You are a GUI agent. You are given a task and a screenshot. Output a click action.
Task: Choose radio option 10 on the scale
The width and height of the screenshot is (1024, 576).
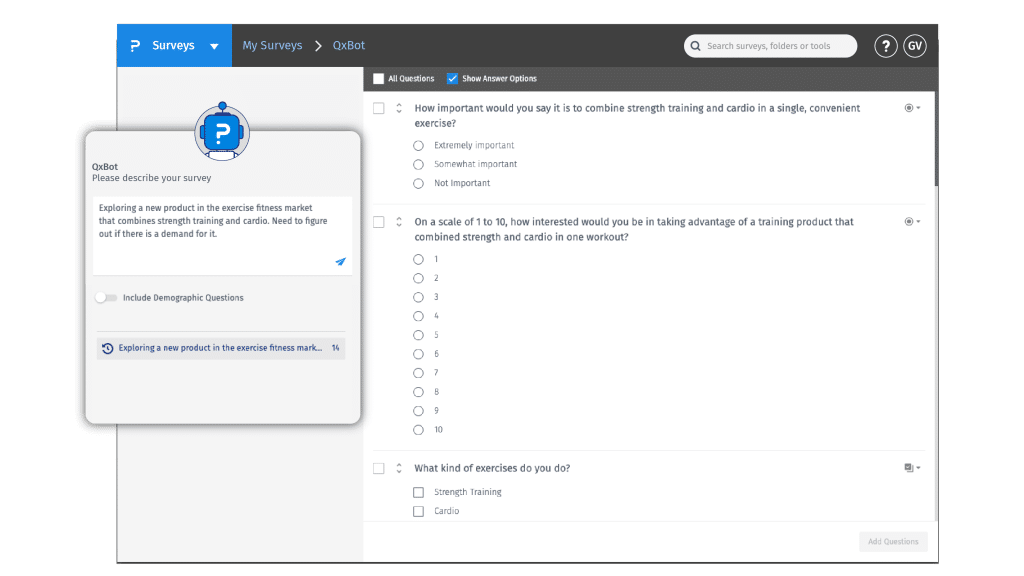pos(419,430)
